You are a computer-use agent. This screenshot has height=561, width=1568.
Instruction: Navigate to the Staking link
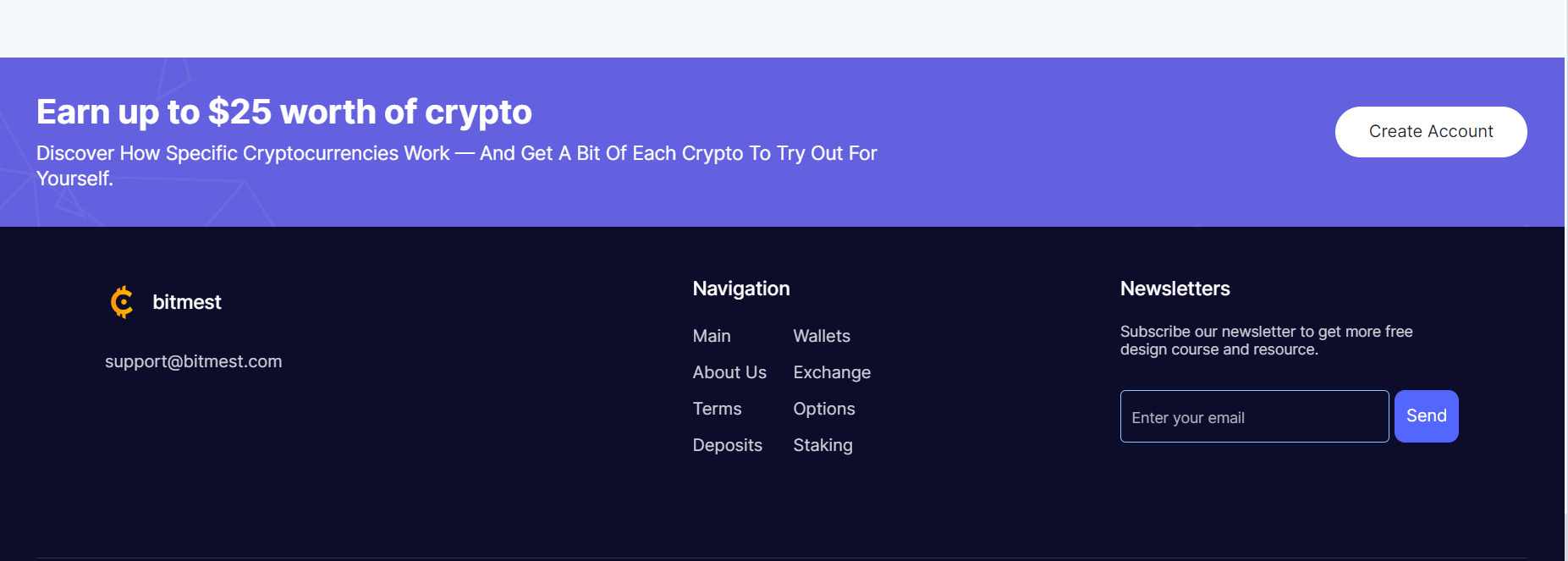click(823, 445)
